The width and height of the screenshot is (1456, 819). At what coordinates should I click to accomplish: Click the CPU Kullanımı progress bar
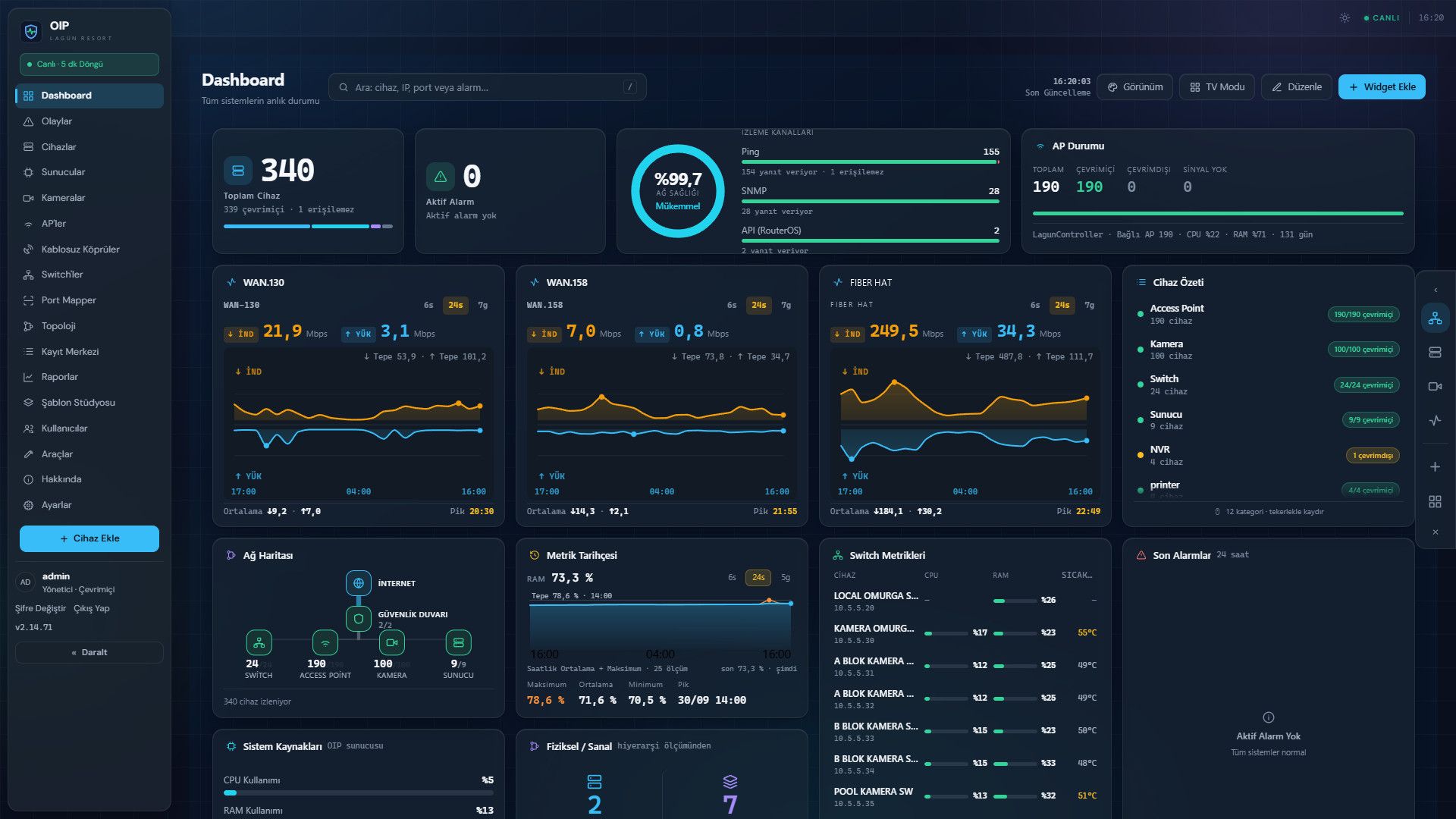click(x=359, y=793)
